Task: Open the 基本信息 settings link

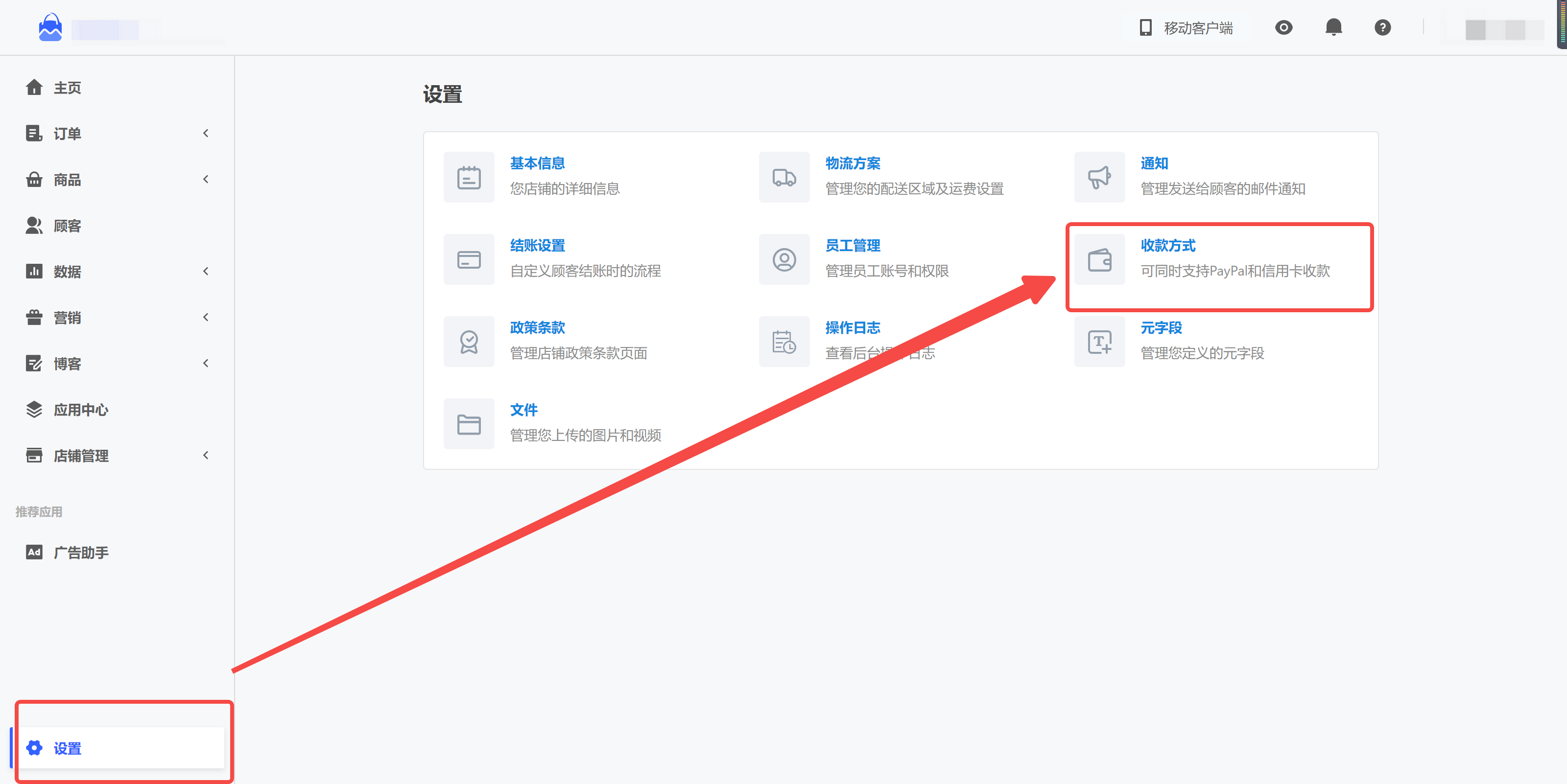Action: pos(537,163)
